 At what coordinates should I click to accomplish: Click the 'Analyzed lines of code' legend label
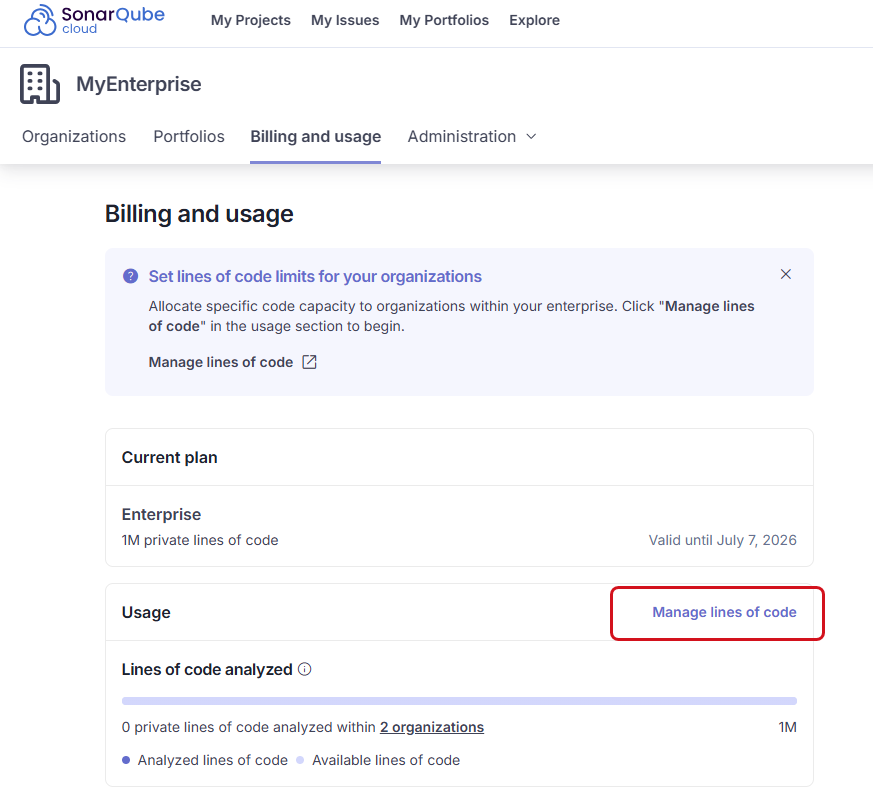(213, 760)
